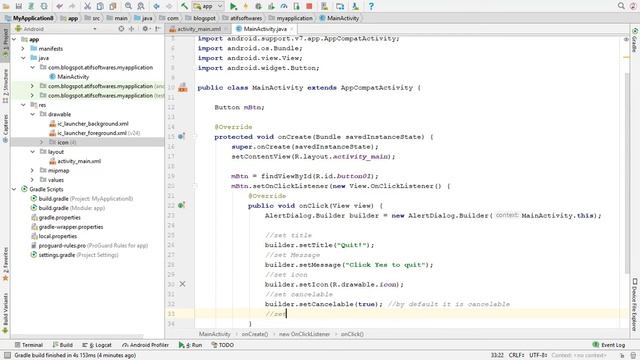Select the MainActivity.java editor tab
The width and height of the screenshot is (640, 360).
click(x=264, y=29)
